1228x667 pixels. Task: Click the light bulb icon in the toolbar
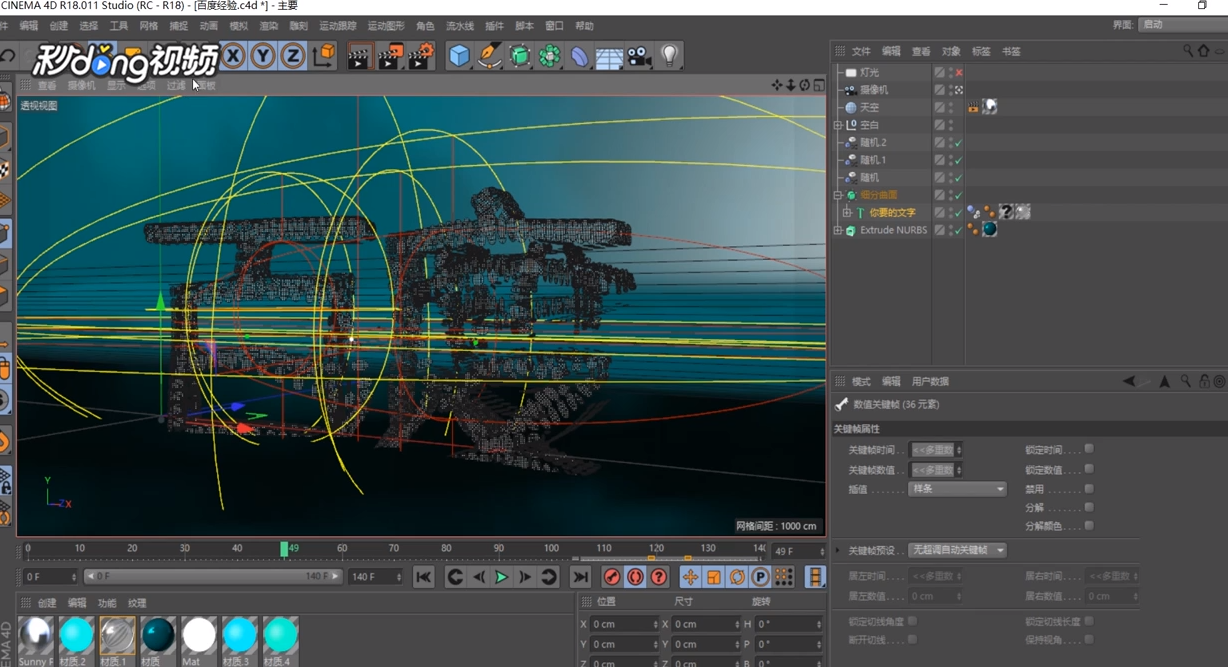[x=669, y=56]
